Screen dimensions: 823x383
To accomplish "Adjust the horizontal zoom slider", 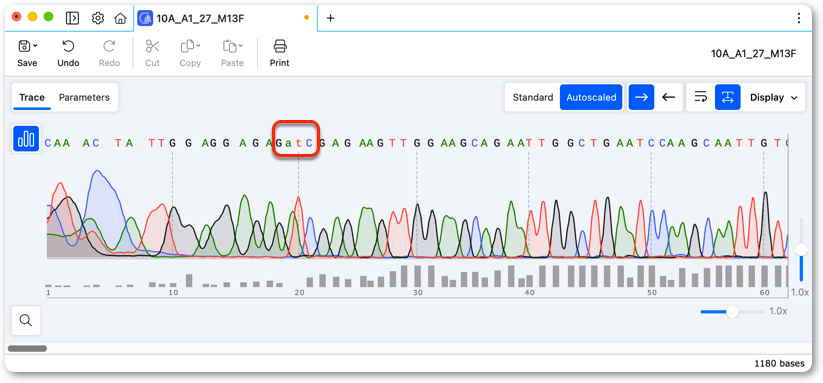I will click(x=732, y=312).
